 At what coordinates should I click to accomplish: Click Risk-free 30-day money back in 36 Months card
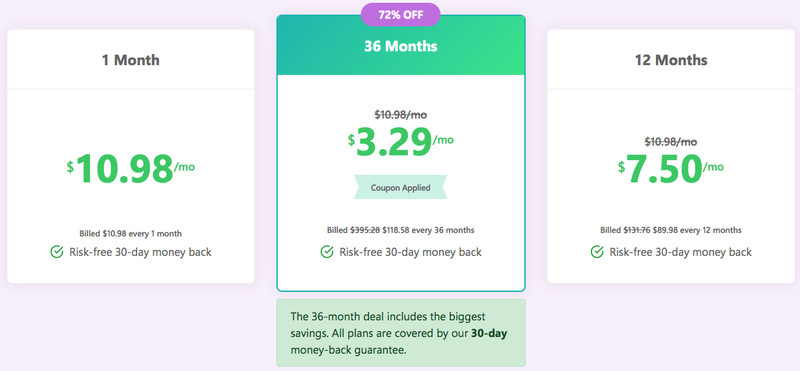tap(410, 252)
